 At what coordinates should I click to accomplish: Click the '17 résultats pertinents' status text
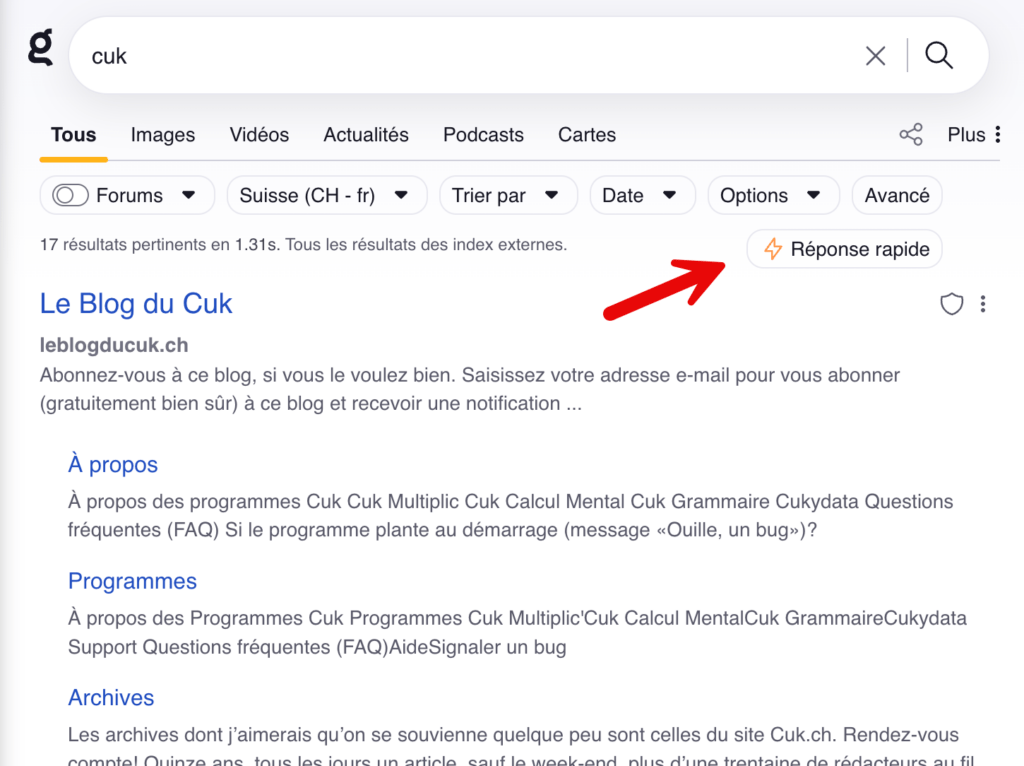[303, 245]
